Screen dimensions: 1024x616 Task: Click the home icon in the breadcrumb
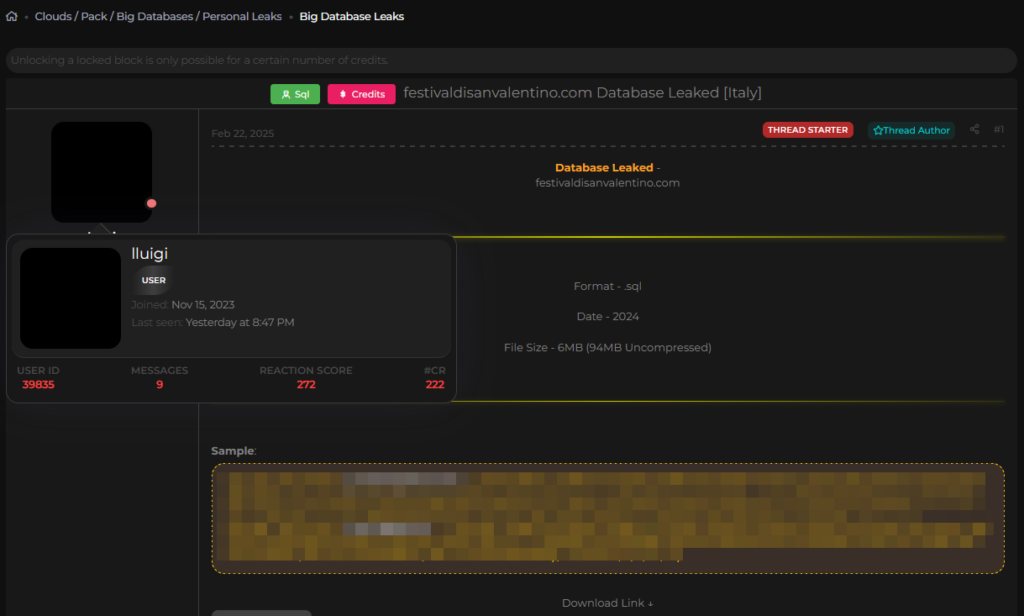point(12,17)
